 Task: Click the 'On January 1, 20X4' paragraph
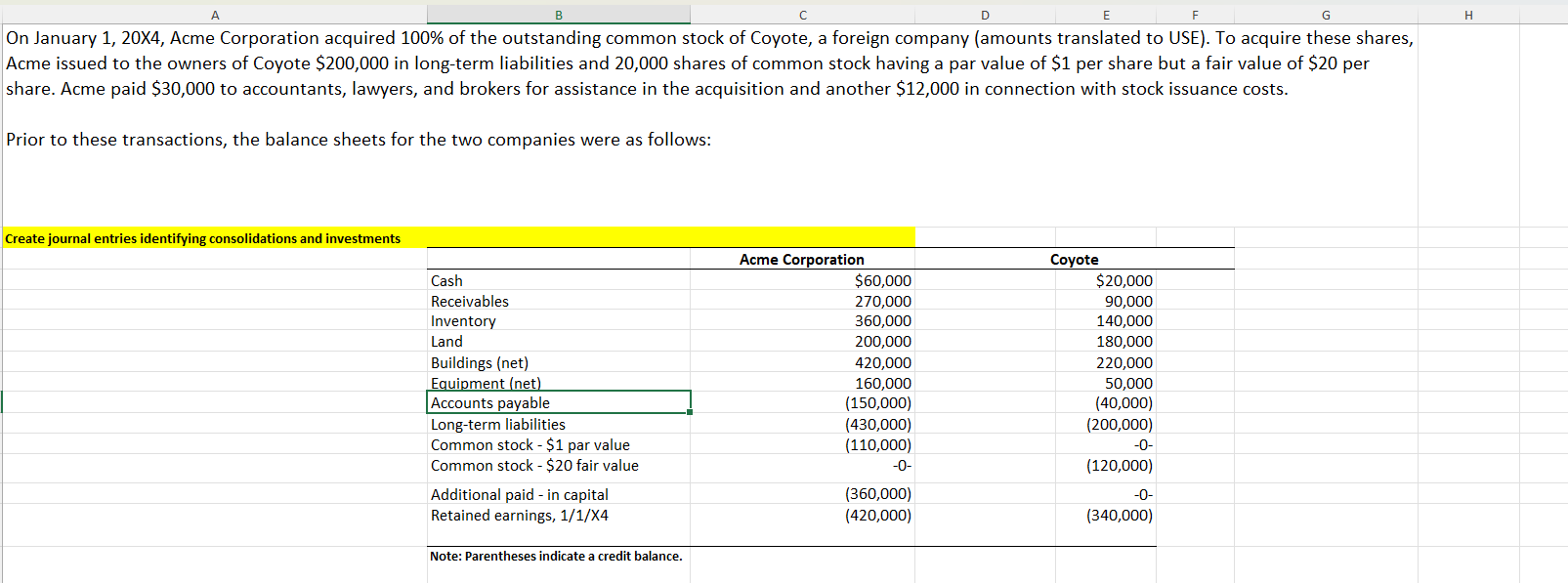[709, 63]
